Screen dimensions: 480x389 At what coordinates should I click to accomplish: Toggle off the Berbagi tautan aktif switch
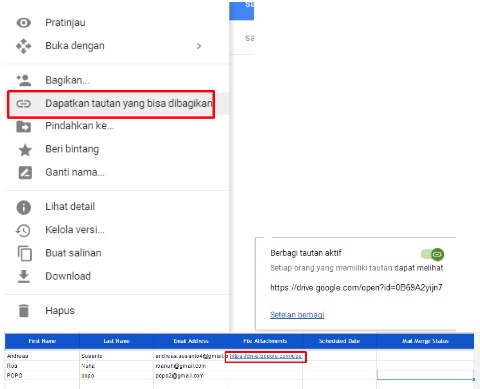coord(432,254)
